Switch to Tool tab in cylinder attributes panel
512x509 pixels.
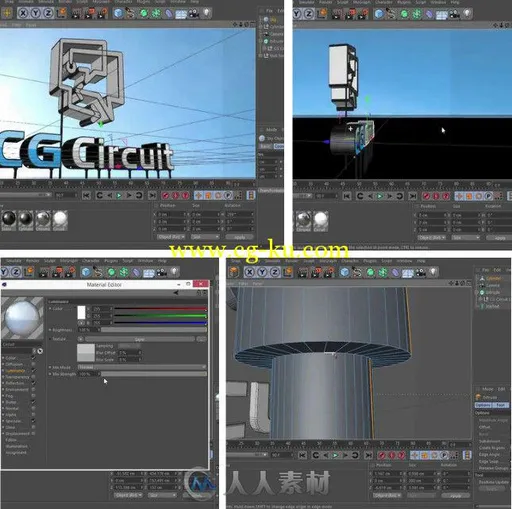point(501,405)
